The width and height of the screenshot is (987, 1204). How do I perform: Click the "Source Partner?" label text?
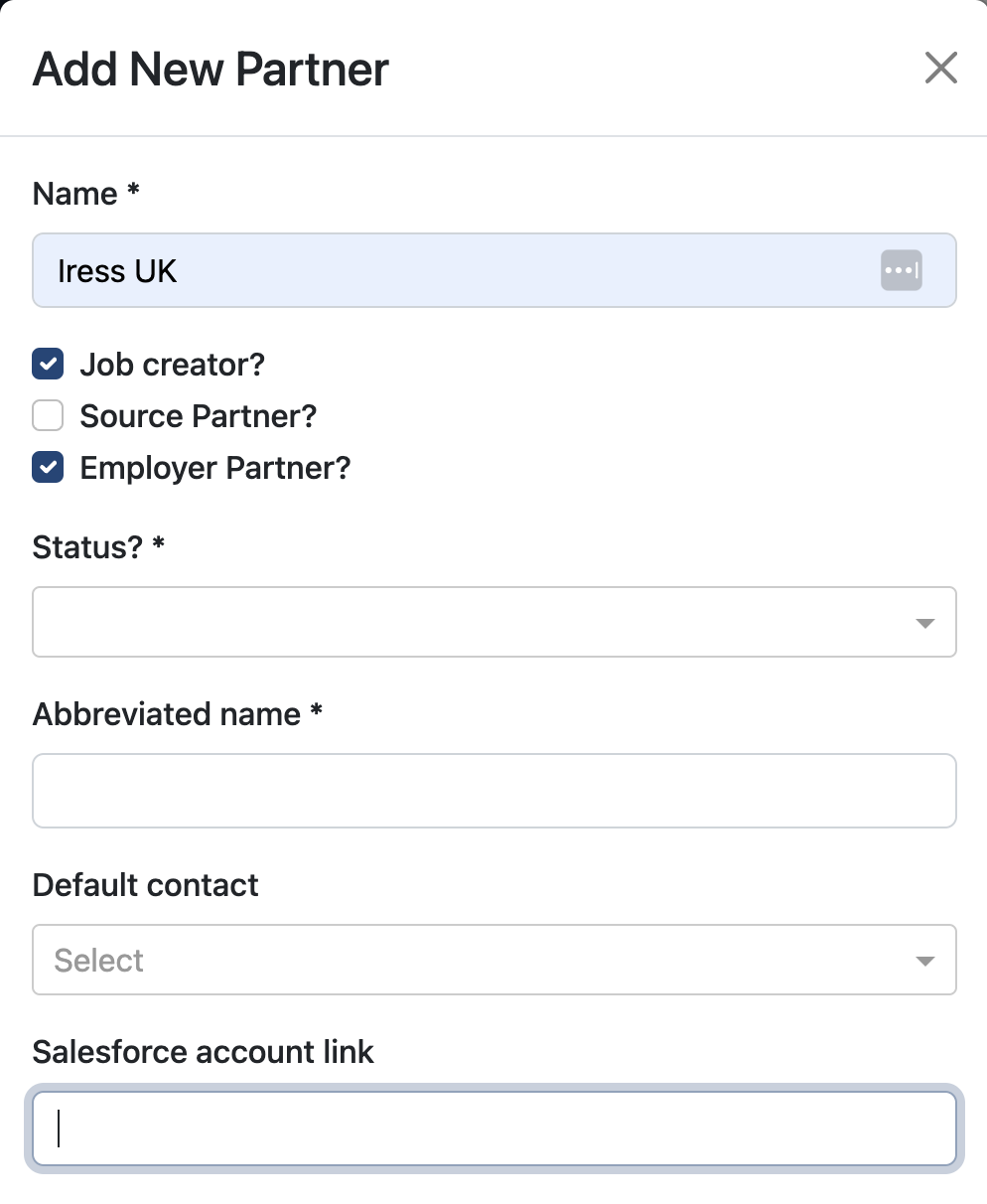(x=198, y=416)
